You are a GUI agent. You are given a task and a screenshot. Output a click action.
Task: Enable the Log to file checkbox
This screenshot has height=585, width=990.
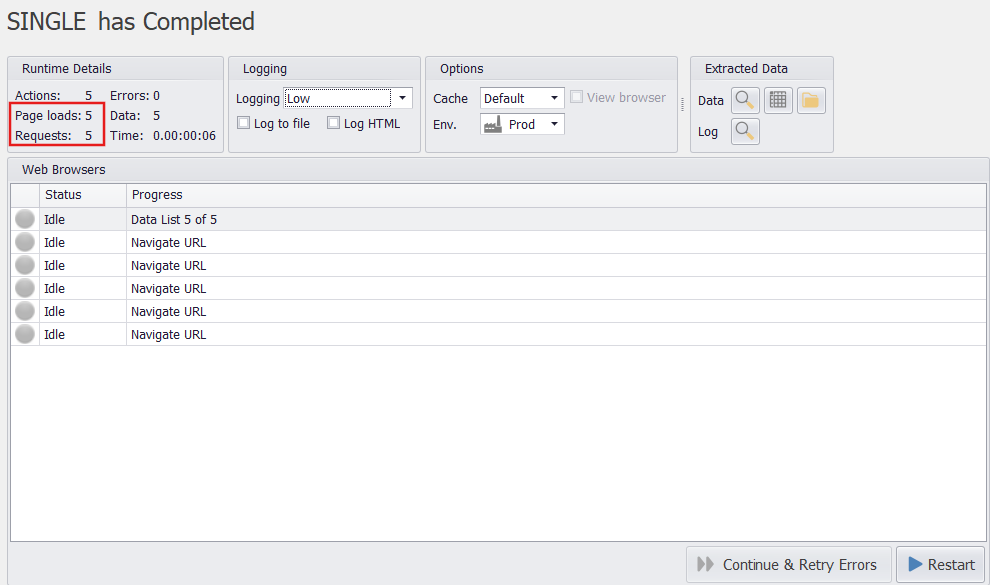point(244,124)
